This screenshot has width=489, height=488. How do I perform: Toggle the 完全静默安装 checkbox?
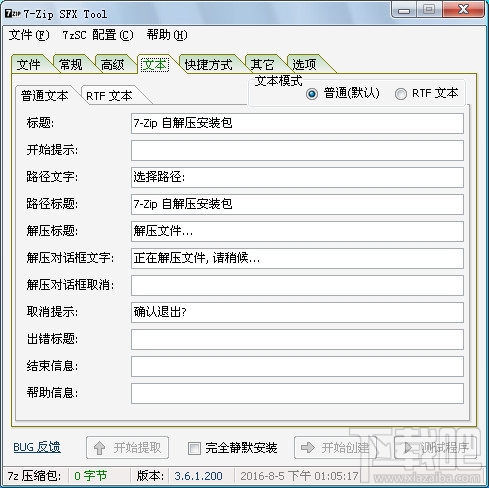pos(194,448)
